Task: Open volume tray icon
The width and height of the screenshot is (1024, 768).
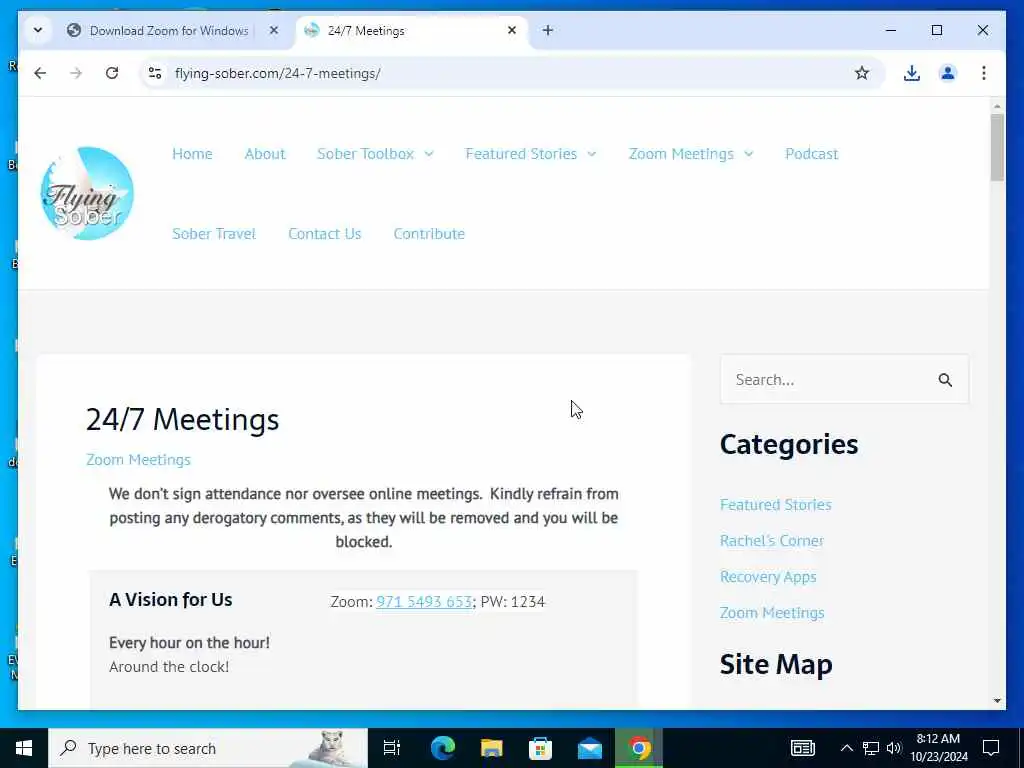Action: (x=894, y=748)
